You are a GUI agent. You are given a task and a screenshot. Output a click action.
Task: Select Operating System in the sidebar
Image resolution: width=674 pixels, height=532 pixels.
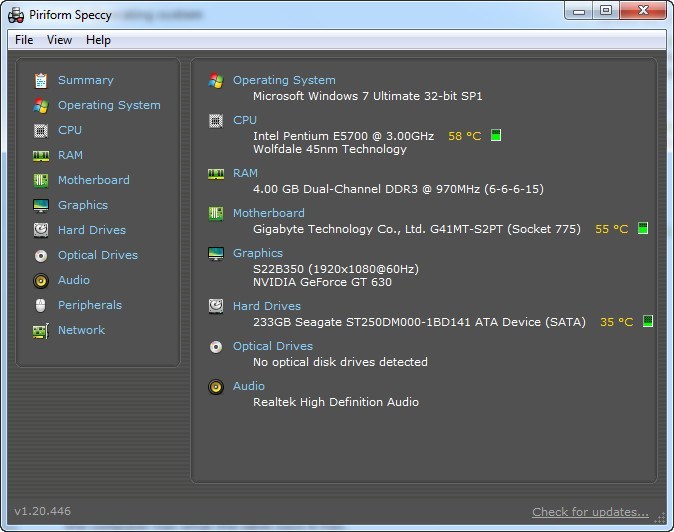[x=109, y=105]
